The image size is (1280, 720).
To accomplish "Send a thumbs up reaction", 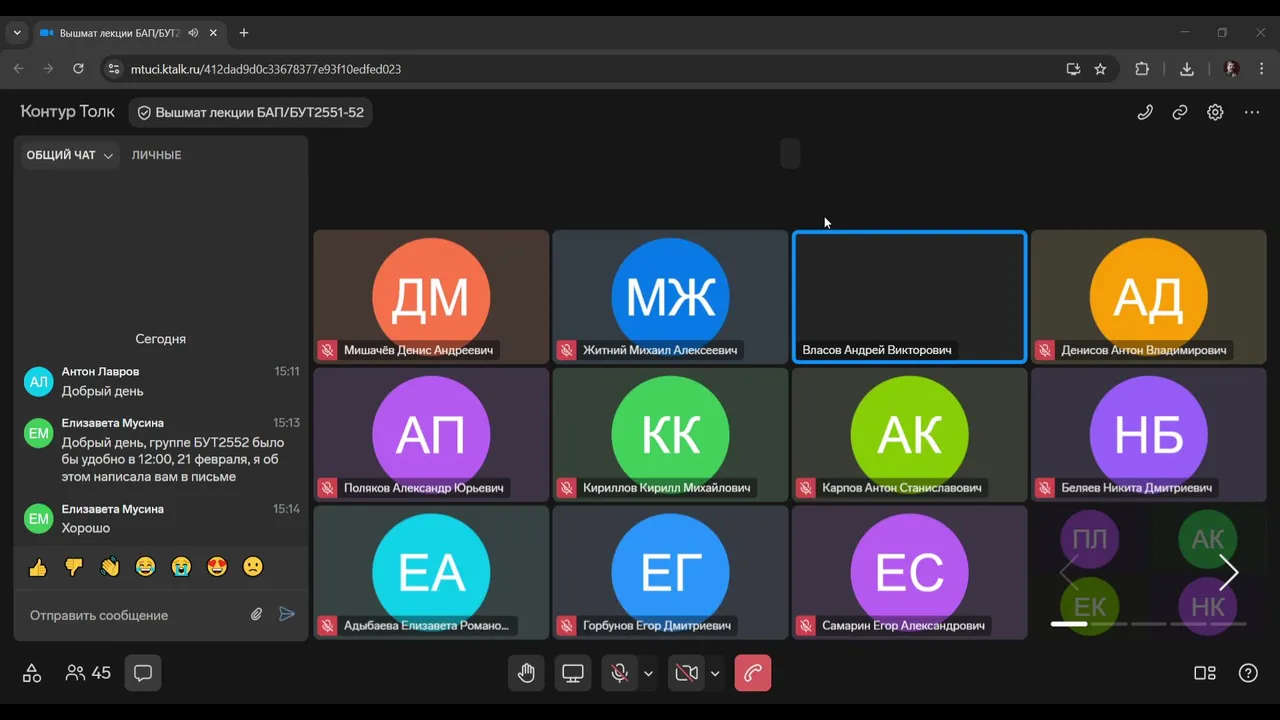I will (38, 567).
